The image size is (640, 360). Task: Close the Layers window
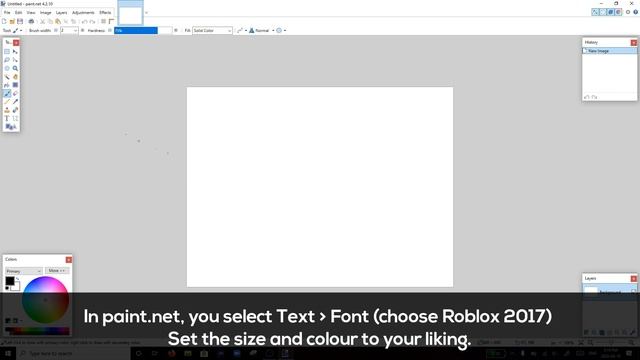pos(633,278)
